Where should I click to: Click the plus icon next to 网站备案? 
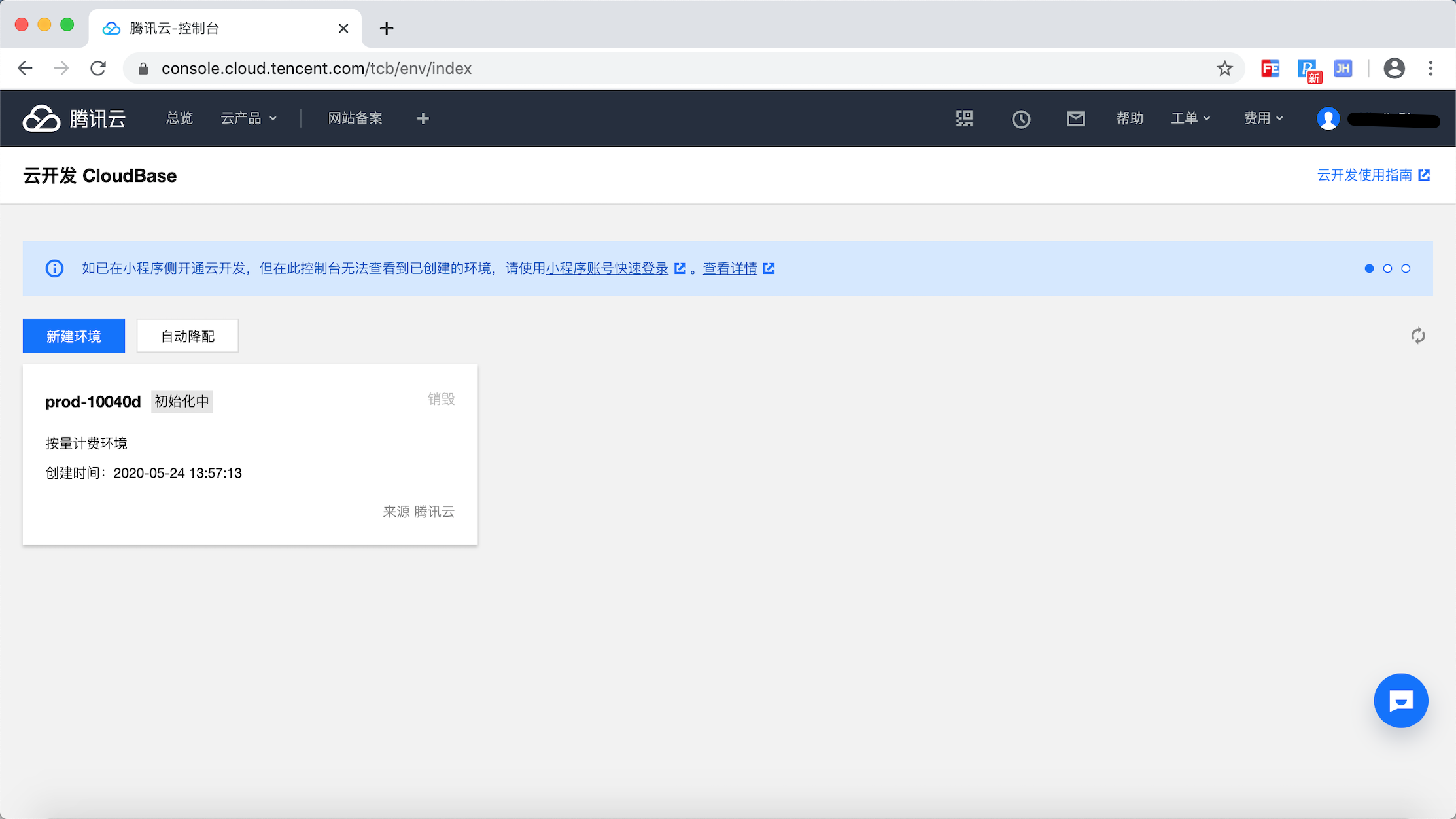click(x=423, y=118)
